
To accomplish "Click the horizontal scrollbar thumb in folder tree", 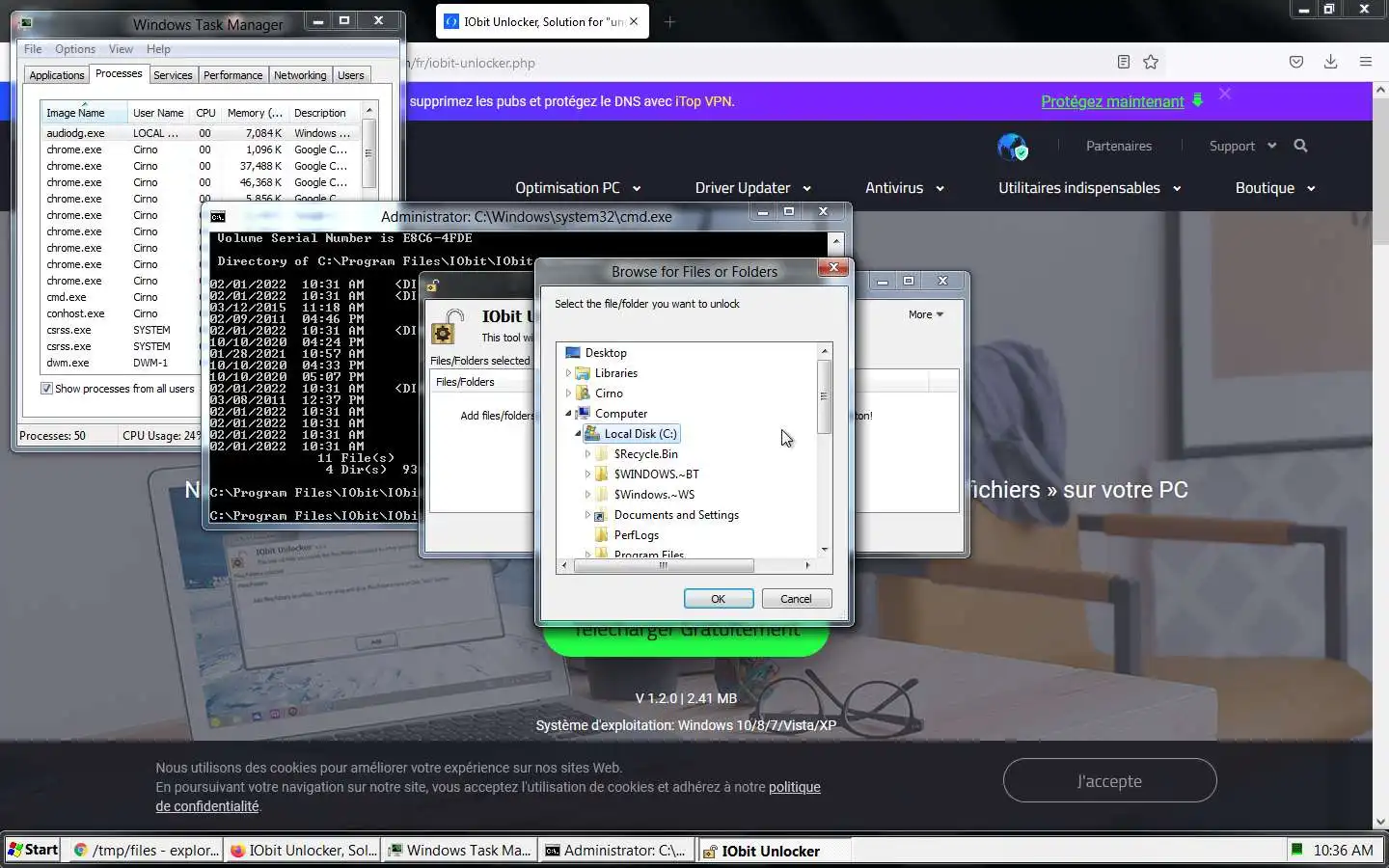I will coord(663,565).
